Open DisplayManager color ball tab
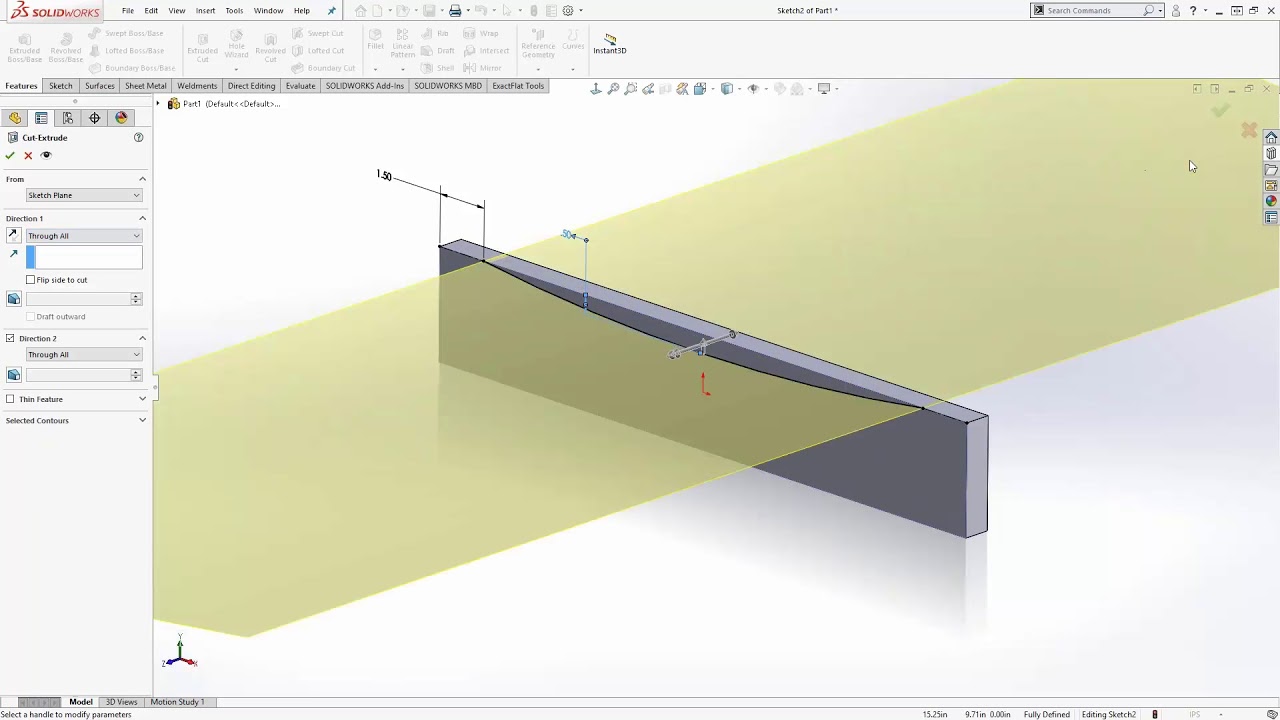Viewport: 1280px width, 720px height. (x=121, y=118)
